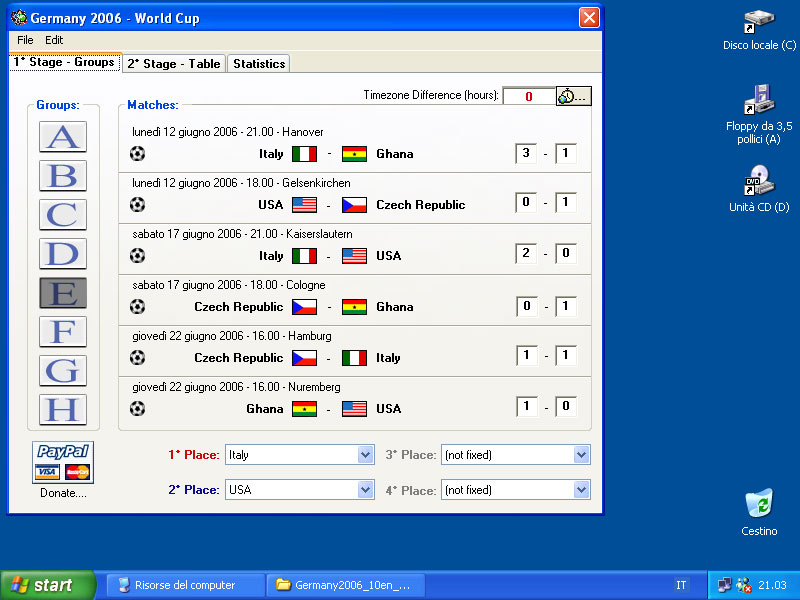This screenshot has height=600, width=800.
Task: Switch to Germany2006_10en taskbar folder item
Action: coord(346,585)
